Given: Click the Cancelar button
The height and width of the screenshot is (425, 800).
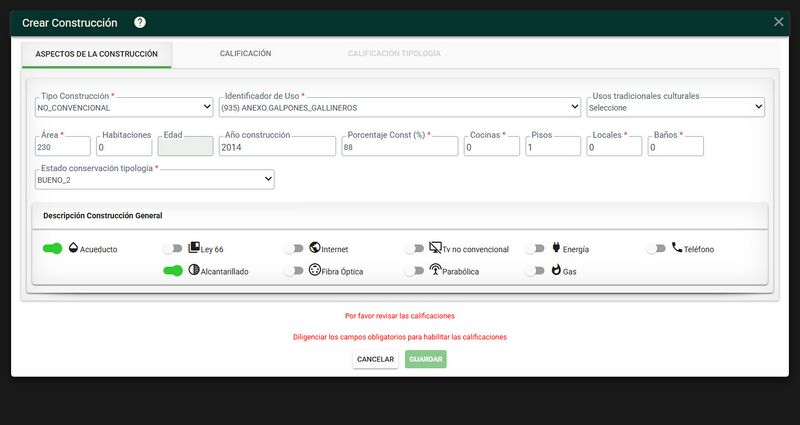Looking at the screenshot, I should [376, 359].
